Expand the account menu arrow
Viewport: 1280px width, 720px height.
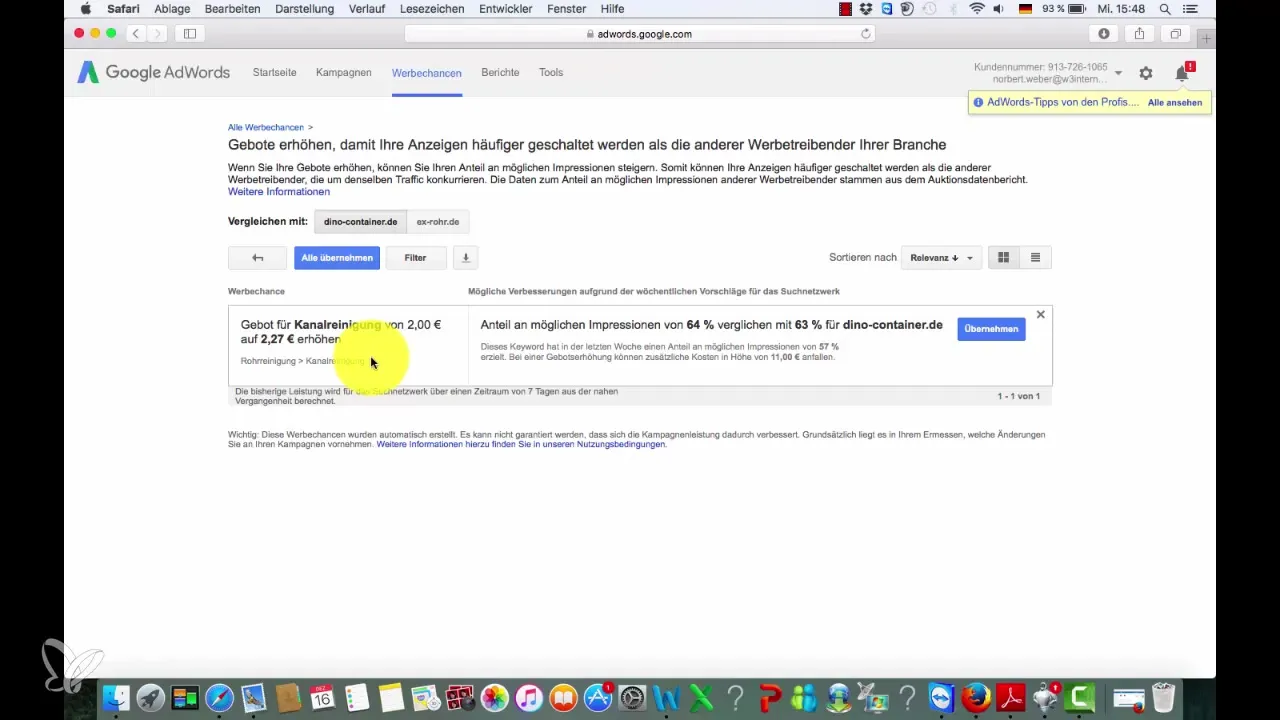coord(1118,73)
